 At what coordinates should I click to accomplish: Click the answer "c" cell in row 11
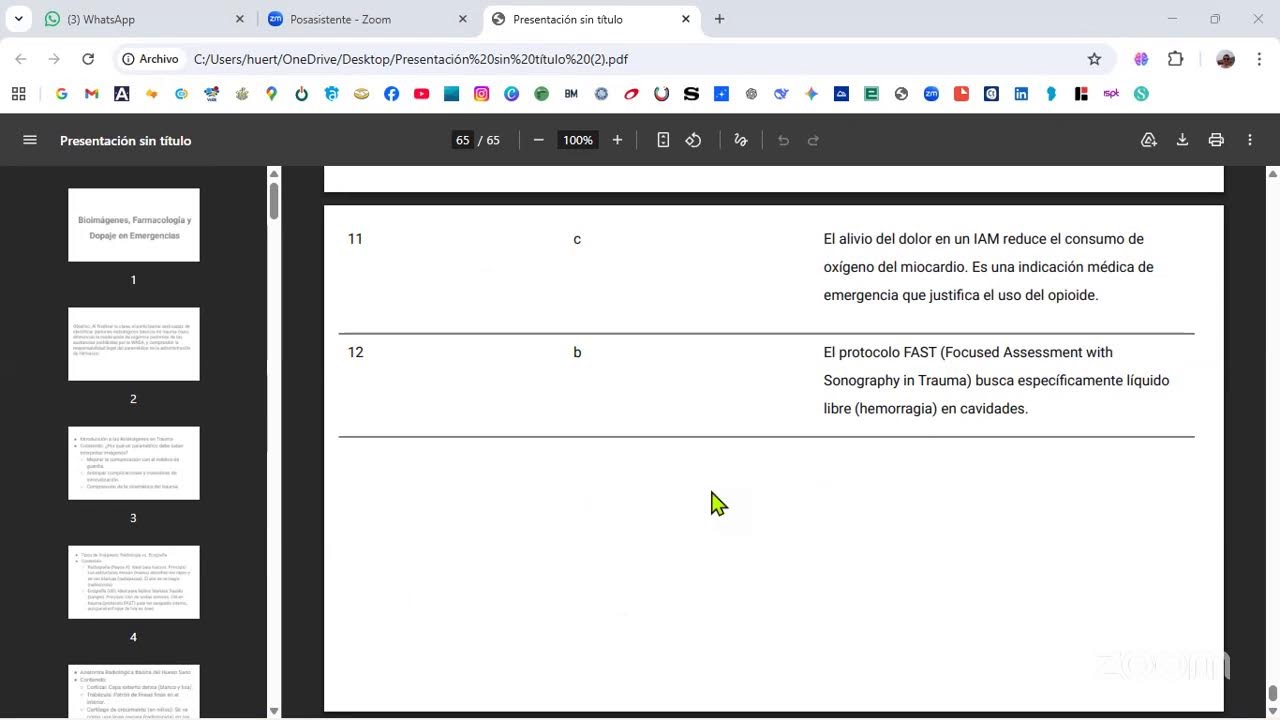[x=577, y=239]
